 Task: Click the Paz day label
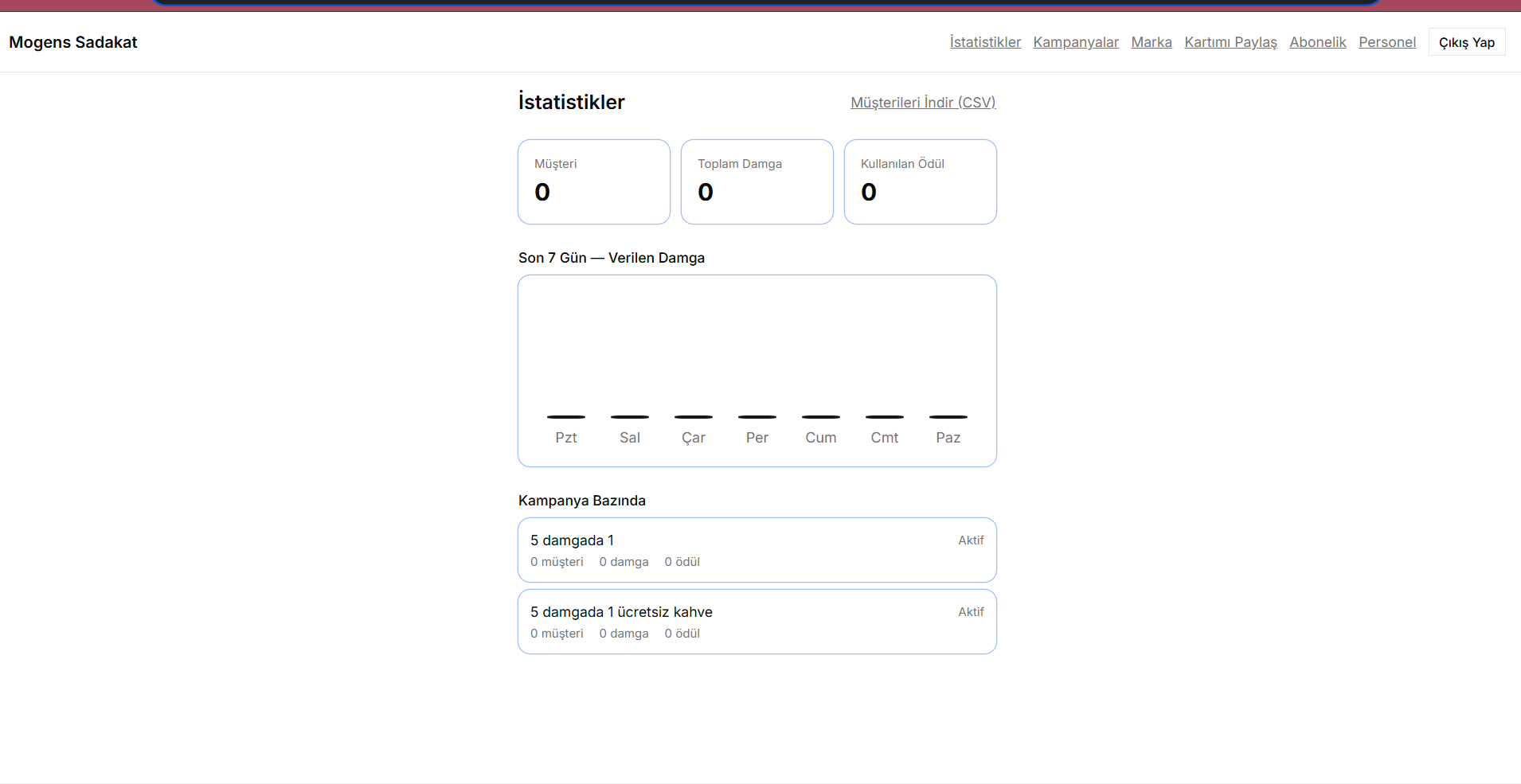(x=948, y=438)
